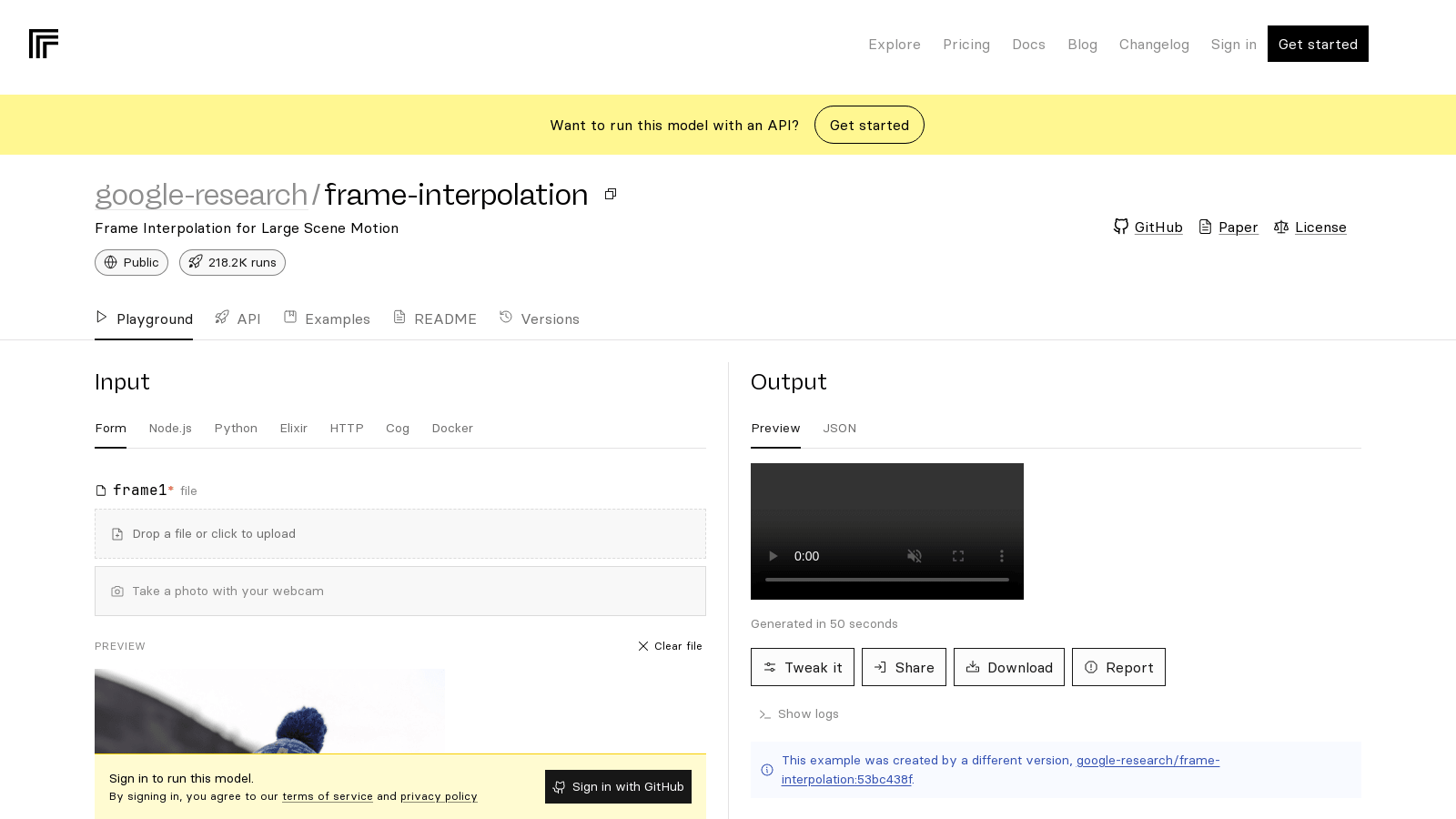The height and width of the screenshot is (819, 1456).
Task: Clear the frame1 file
Action: click(x=670, y=646)
